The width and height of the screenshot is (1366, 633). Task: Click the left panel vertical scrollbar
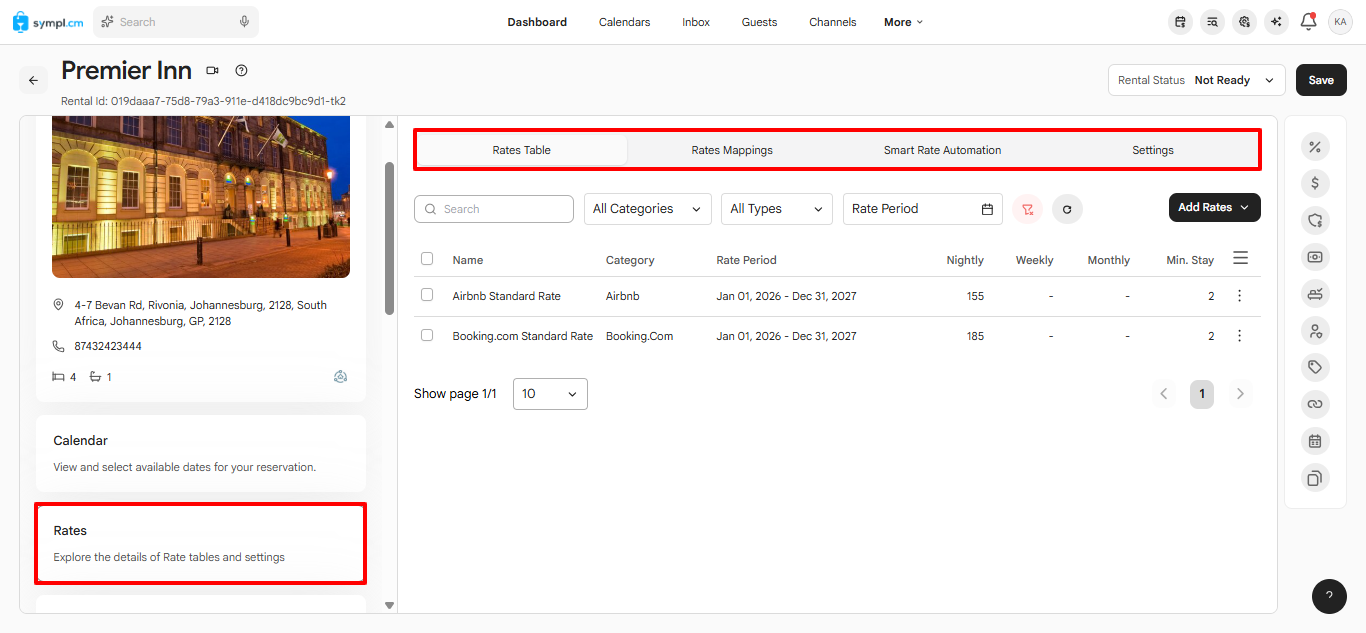click(389, 238)
